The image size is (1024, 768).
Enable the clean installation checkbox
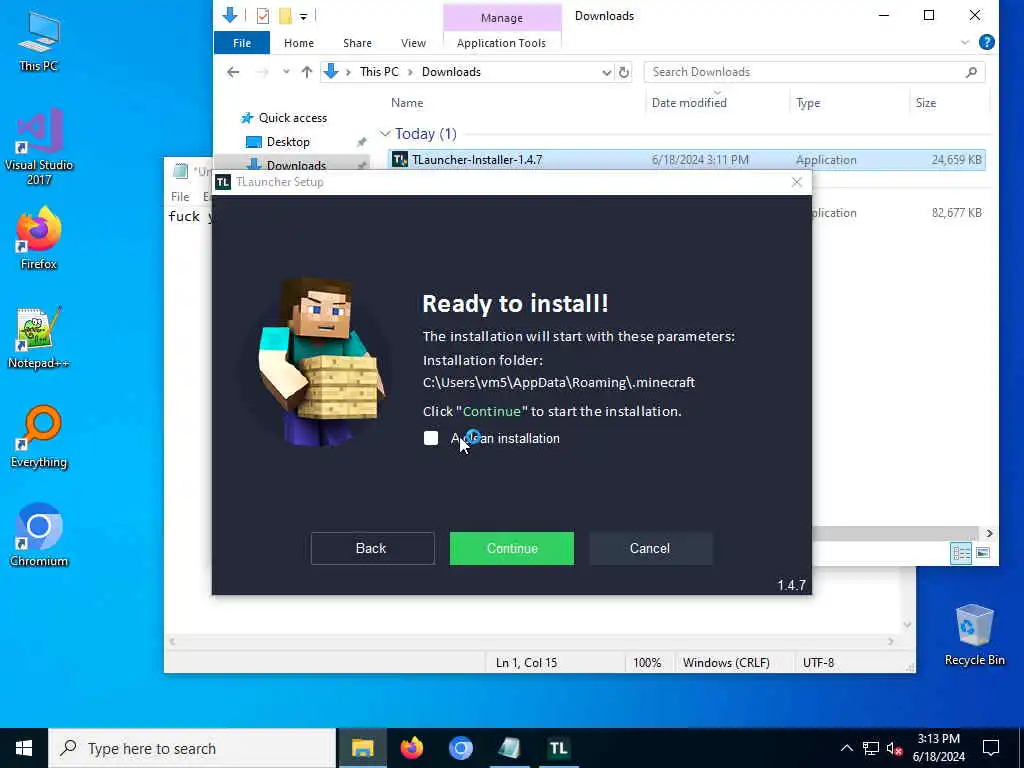point(431,438)
